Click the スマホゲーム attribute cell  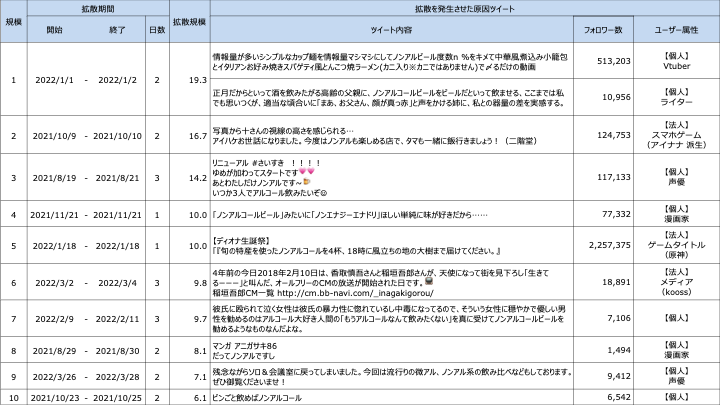pyautogui.click(x=676, y=135)
